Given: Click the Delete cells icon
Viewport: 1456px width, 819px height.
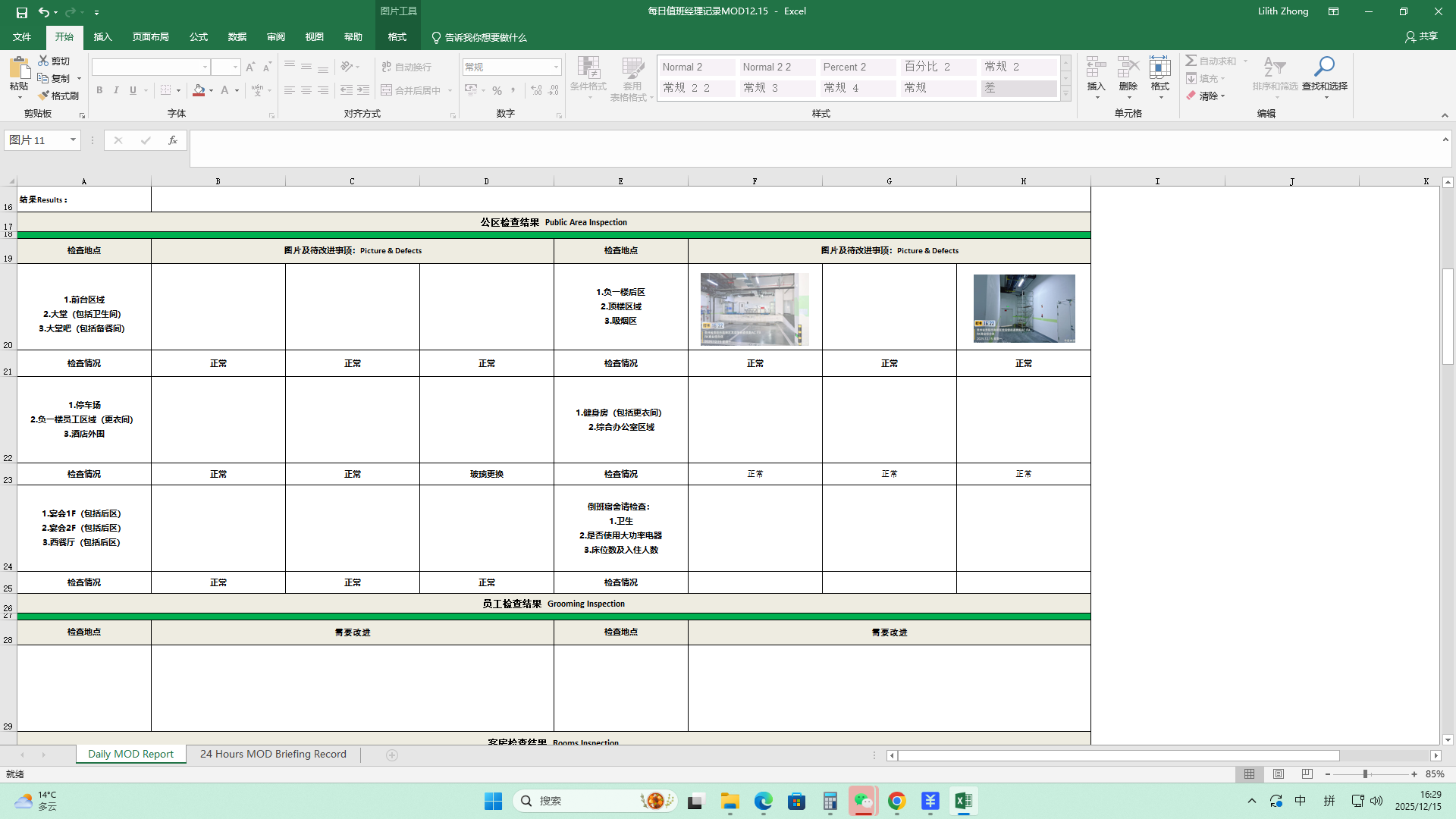Looking at the screenshot, I should 1128,67.
